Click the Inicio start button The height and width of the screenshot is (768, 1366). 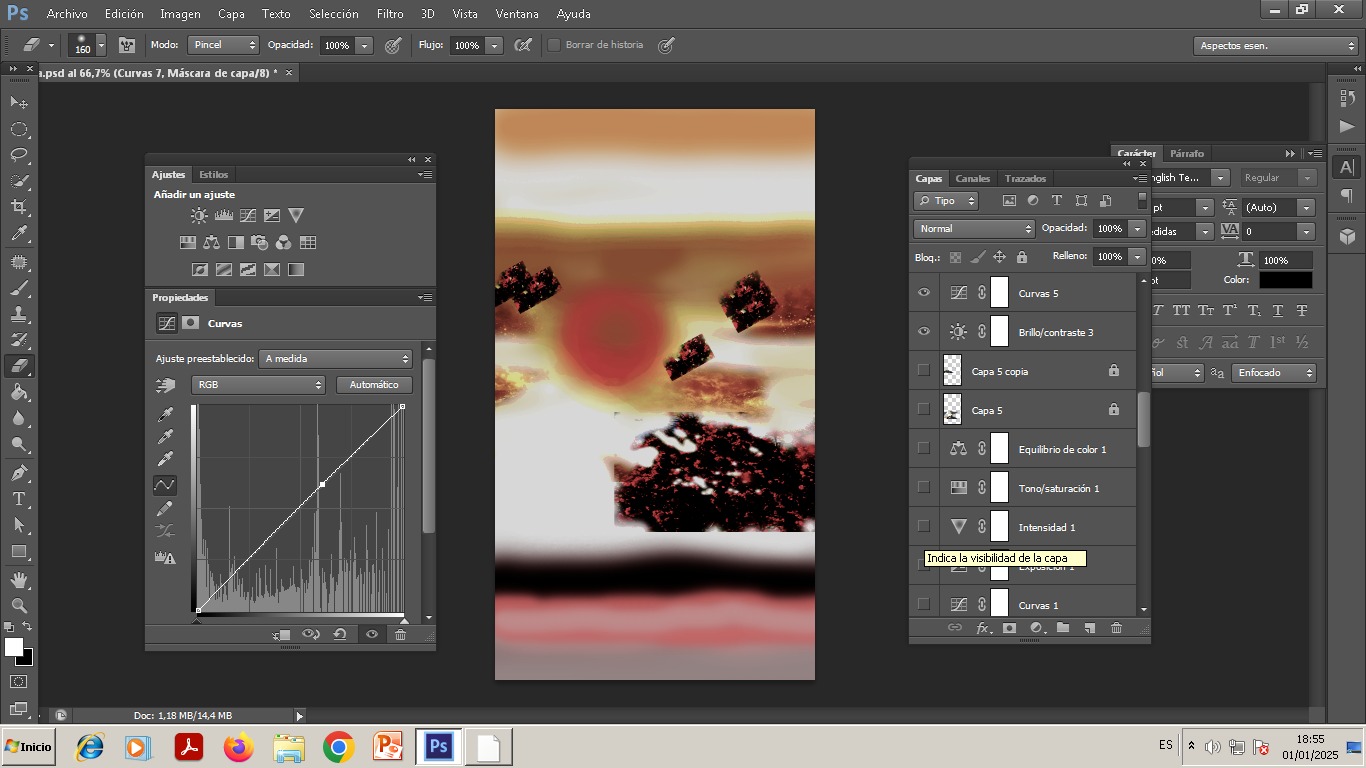(x=28, y=747)
